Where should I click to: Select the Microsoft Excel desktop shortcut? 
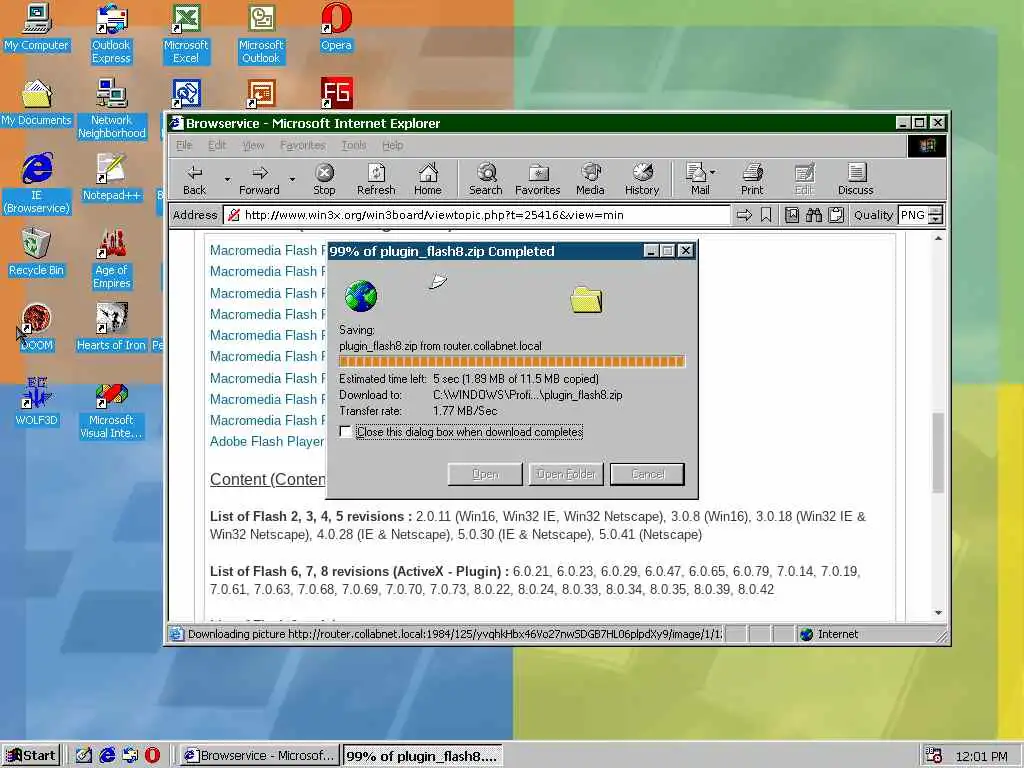[186, 34]
